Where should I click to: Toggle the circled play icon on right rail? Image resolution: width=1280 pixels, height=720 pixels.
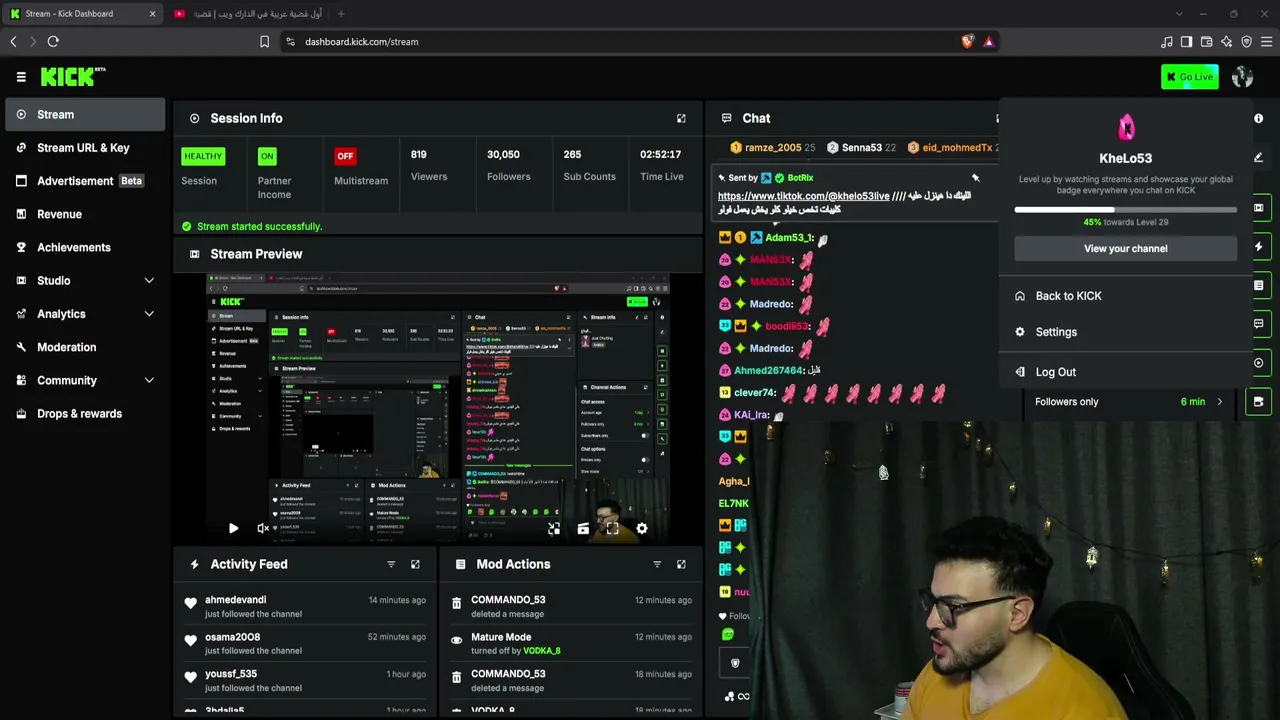tap(1258, 363)
